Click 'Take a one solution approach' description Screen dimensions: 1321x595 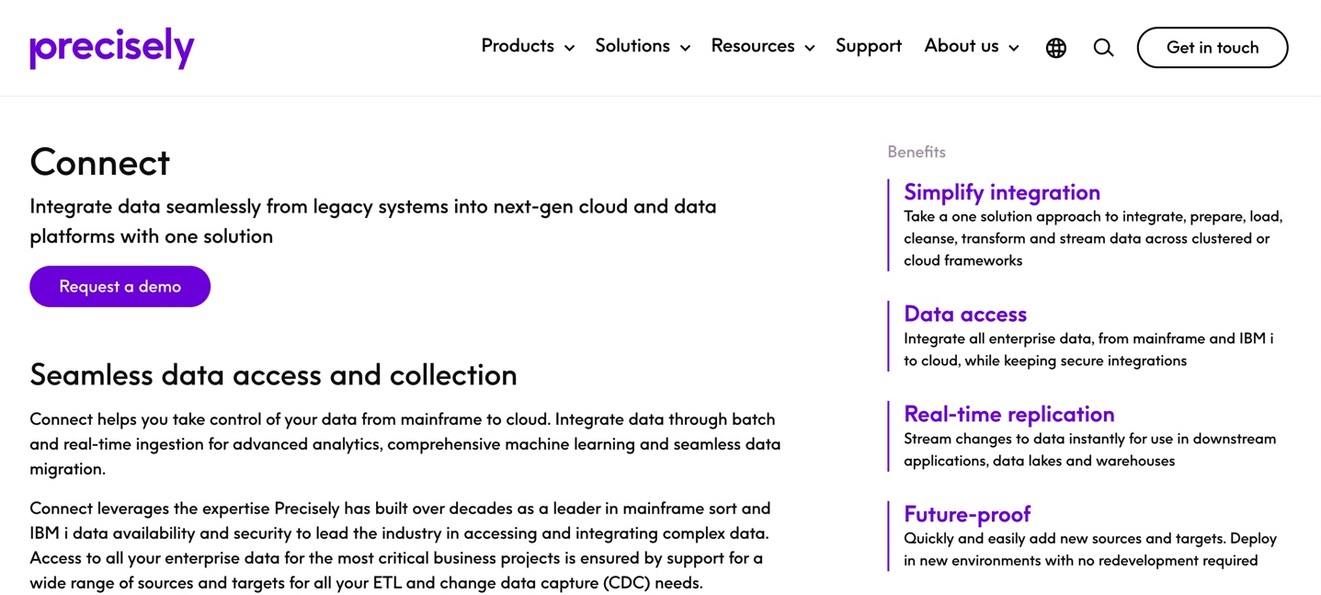(1093, 238)
